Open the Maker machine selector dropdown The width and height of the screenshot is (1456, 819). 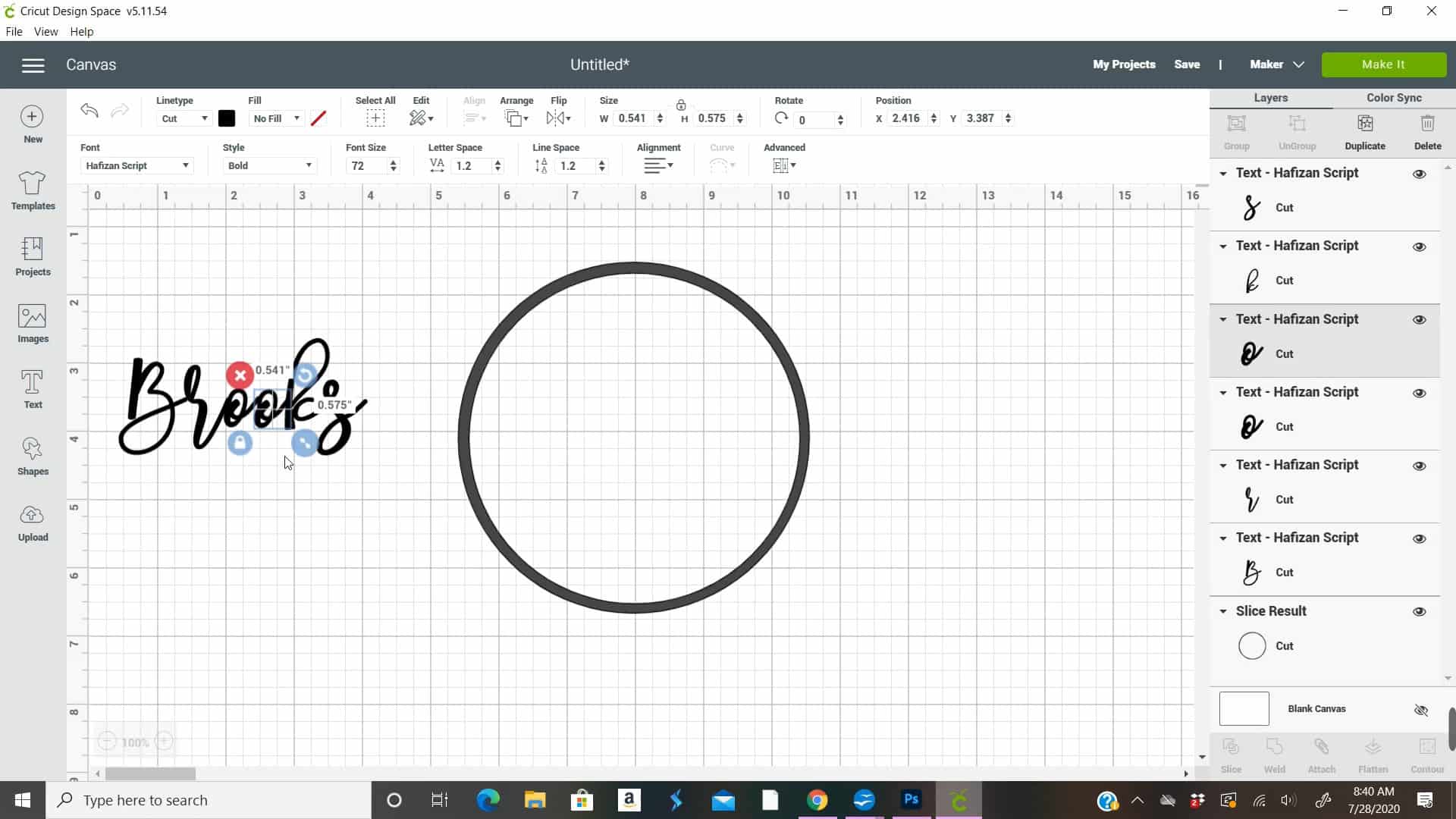tap(1277, 64)
